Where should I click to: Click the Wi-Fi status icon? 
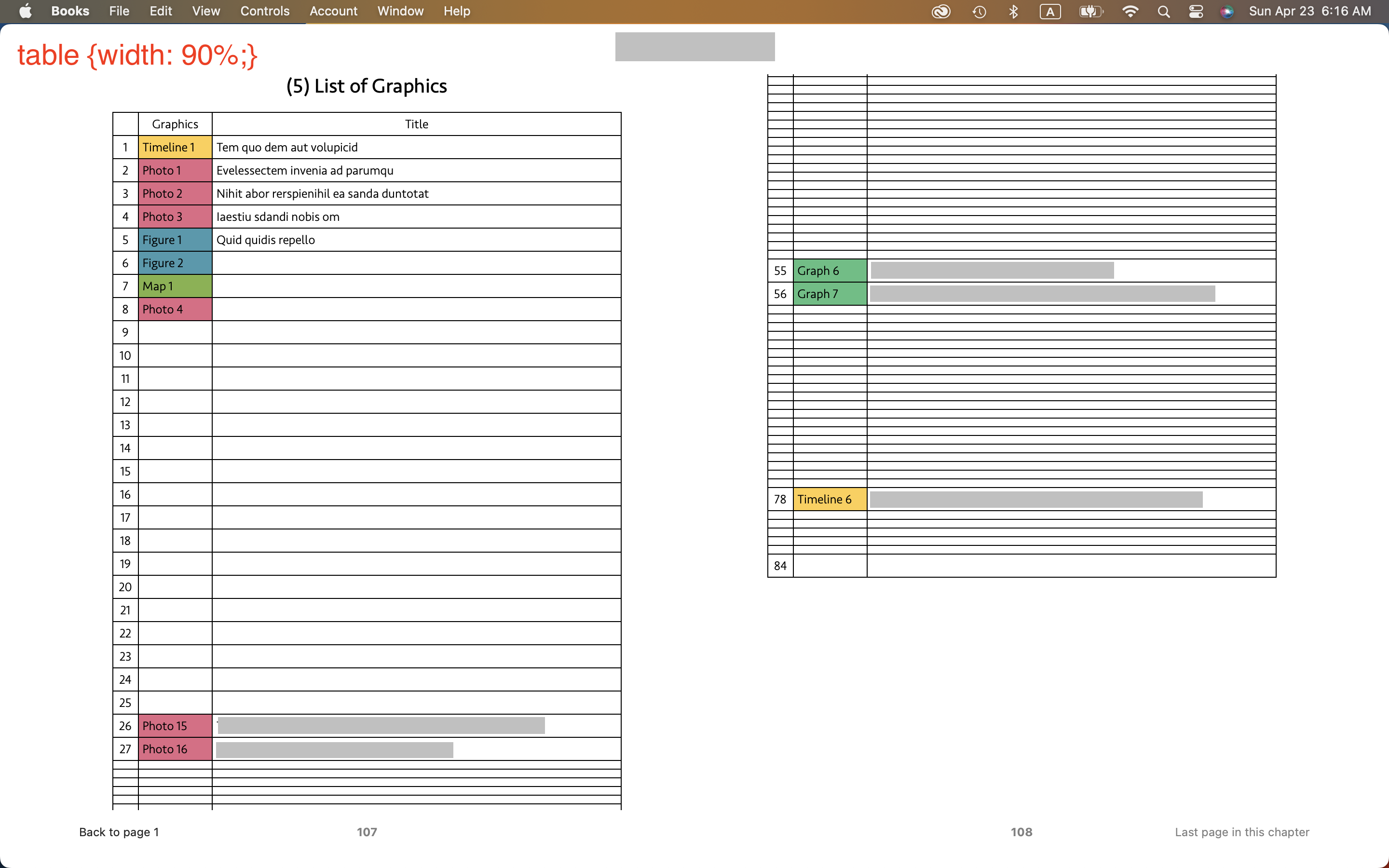1130,11
